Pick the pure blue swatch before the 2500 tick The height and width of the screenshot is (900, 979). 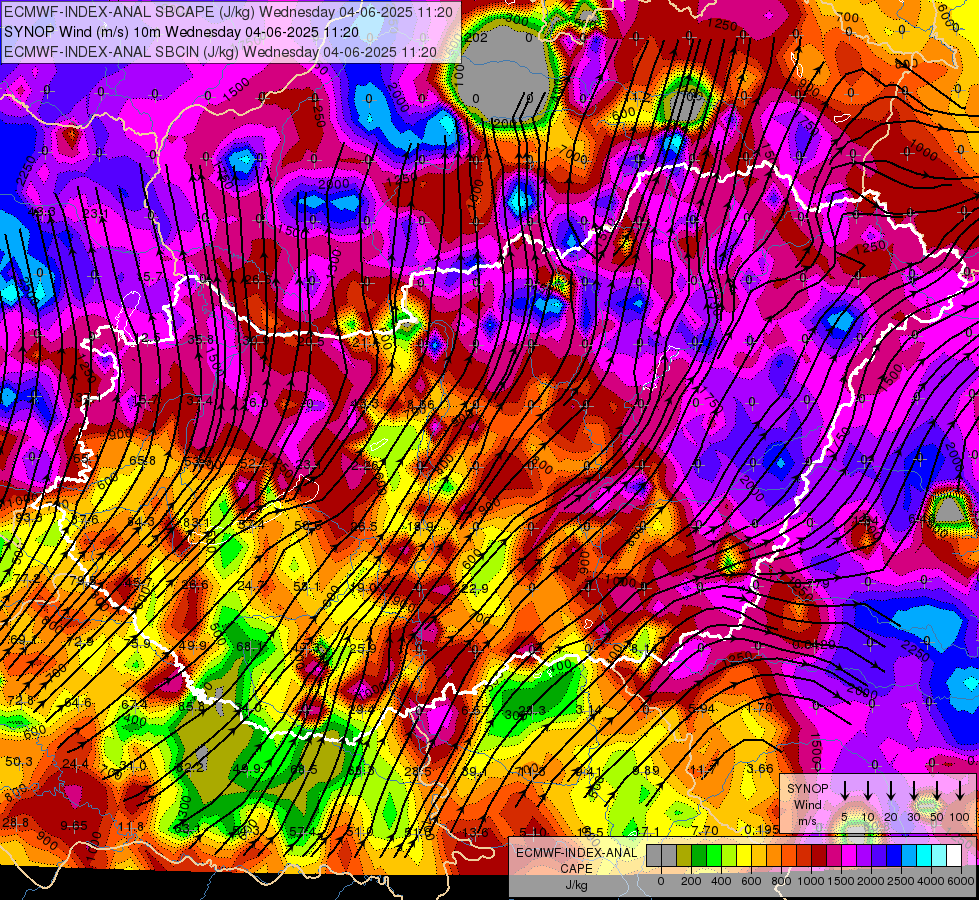pos(894,855)
